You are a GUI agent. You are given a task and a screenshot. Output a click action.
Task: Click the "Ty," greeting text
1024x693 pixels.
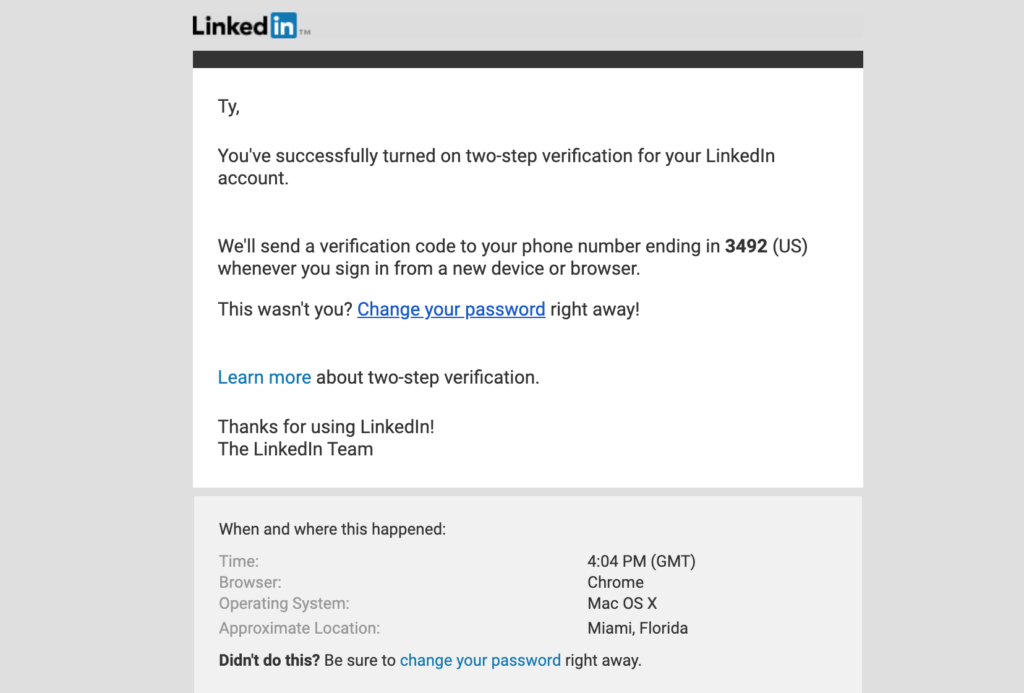coord(229,106)
